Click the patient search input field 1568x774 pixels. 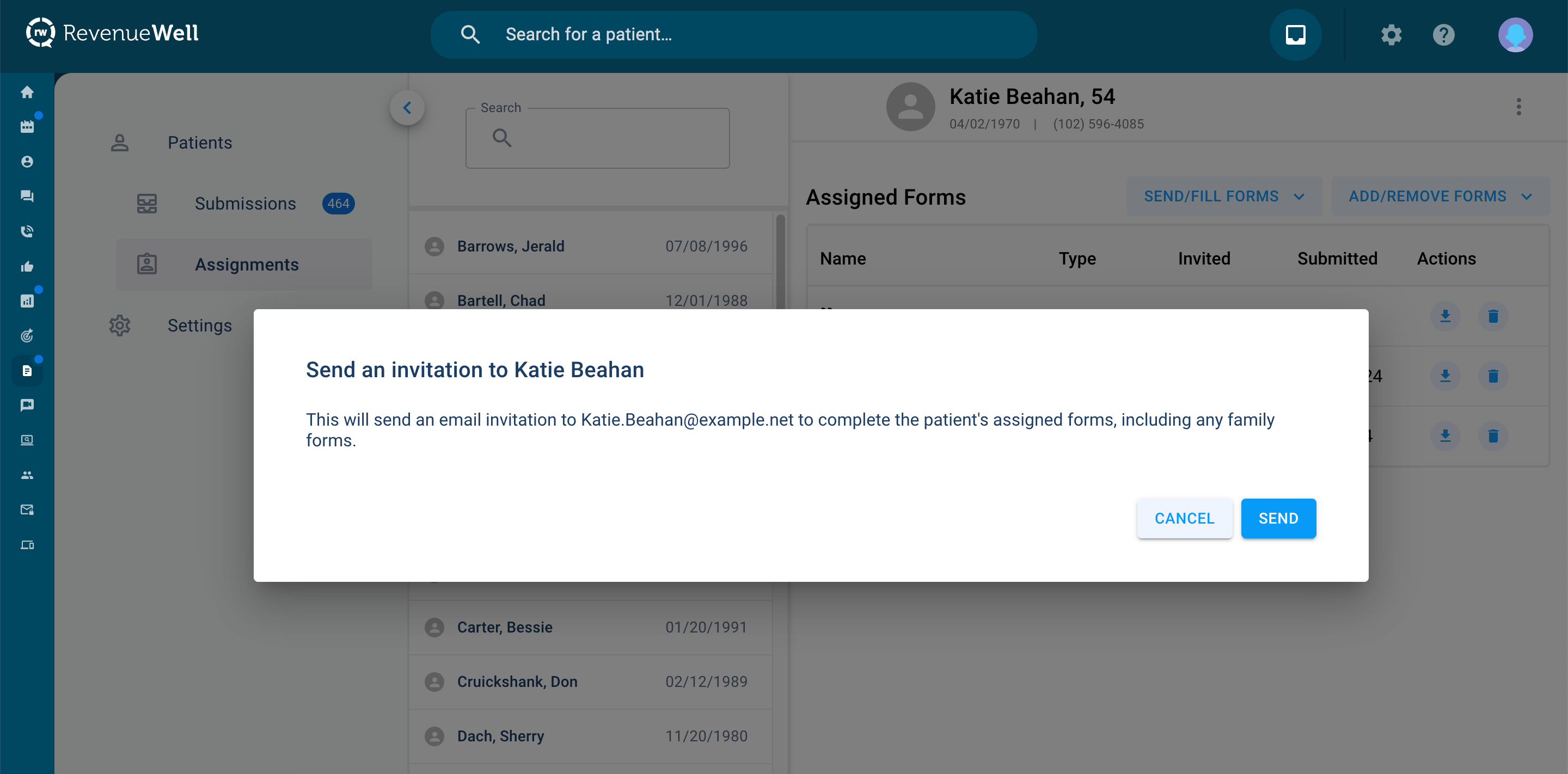click(731, 35)
